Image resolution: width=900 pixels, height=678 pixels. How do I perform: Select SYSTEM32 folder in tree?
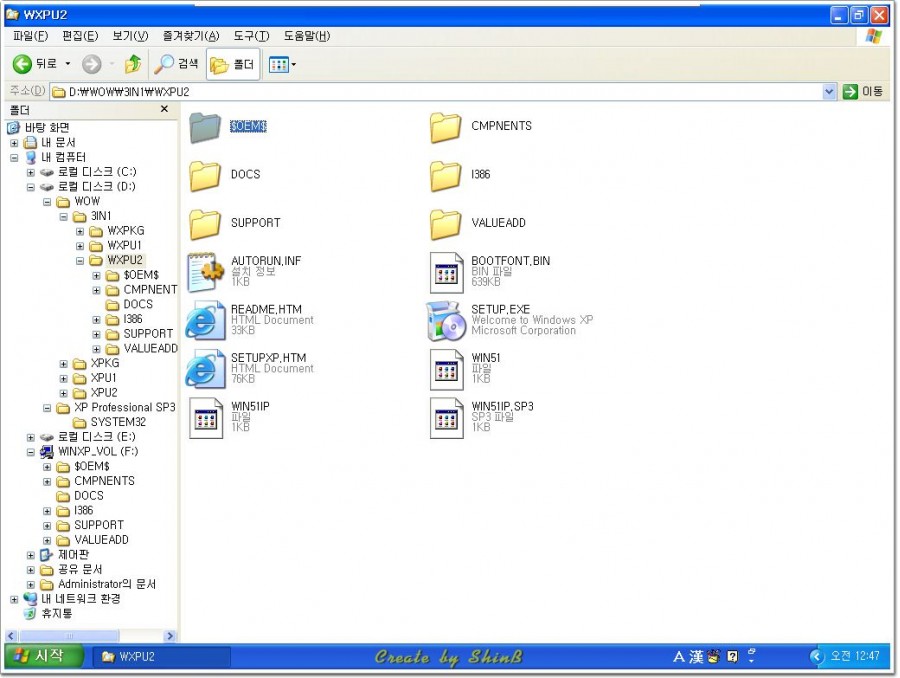[x=118, y=423]
